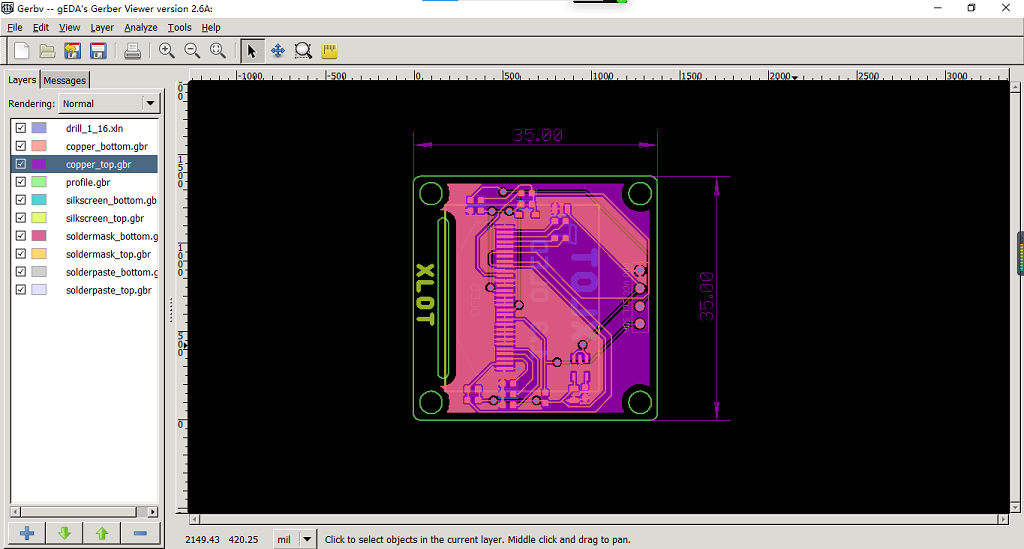The height and width of the screenshot is (549, 1024).
Task: Open the Analyze menu
Action: point(140,27)
